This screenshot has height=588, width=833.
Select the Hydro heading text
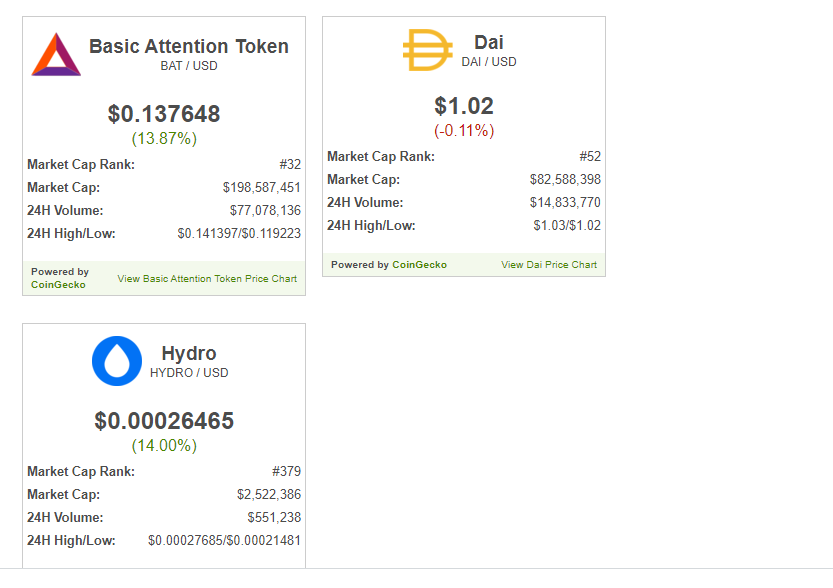[x=189, y=353]
